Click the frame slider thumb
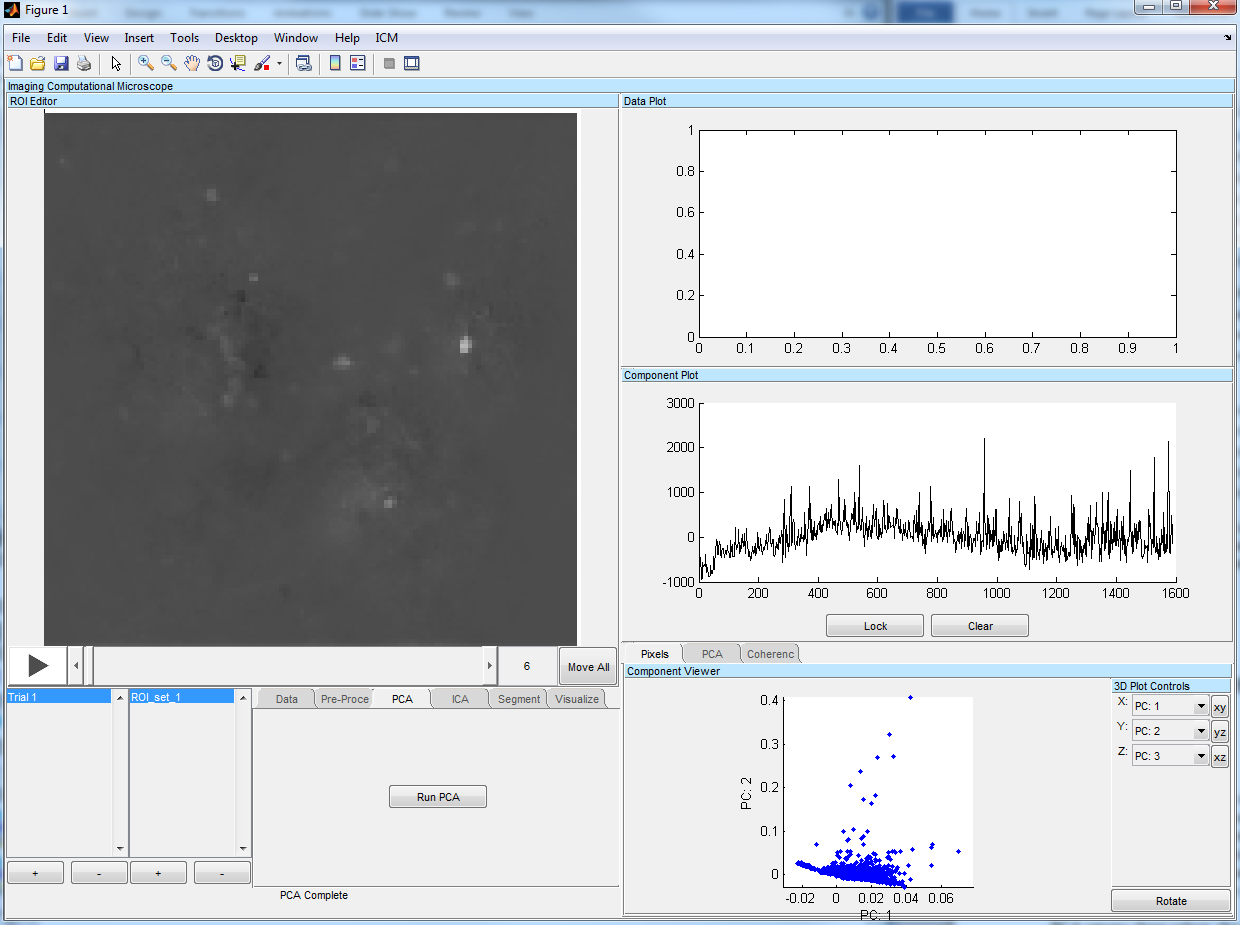The width and height of the screenshot is (1240, 925). pyautogui.click(x=88, y=665)
